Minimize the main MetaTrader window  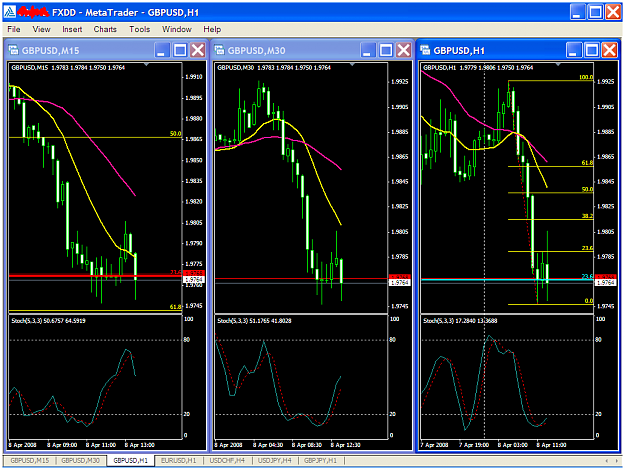click(577, 12)
